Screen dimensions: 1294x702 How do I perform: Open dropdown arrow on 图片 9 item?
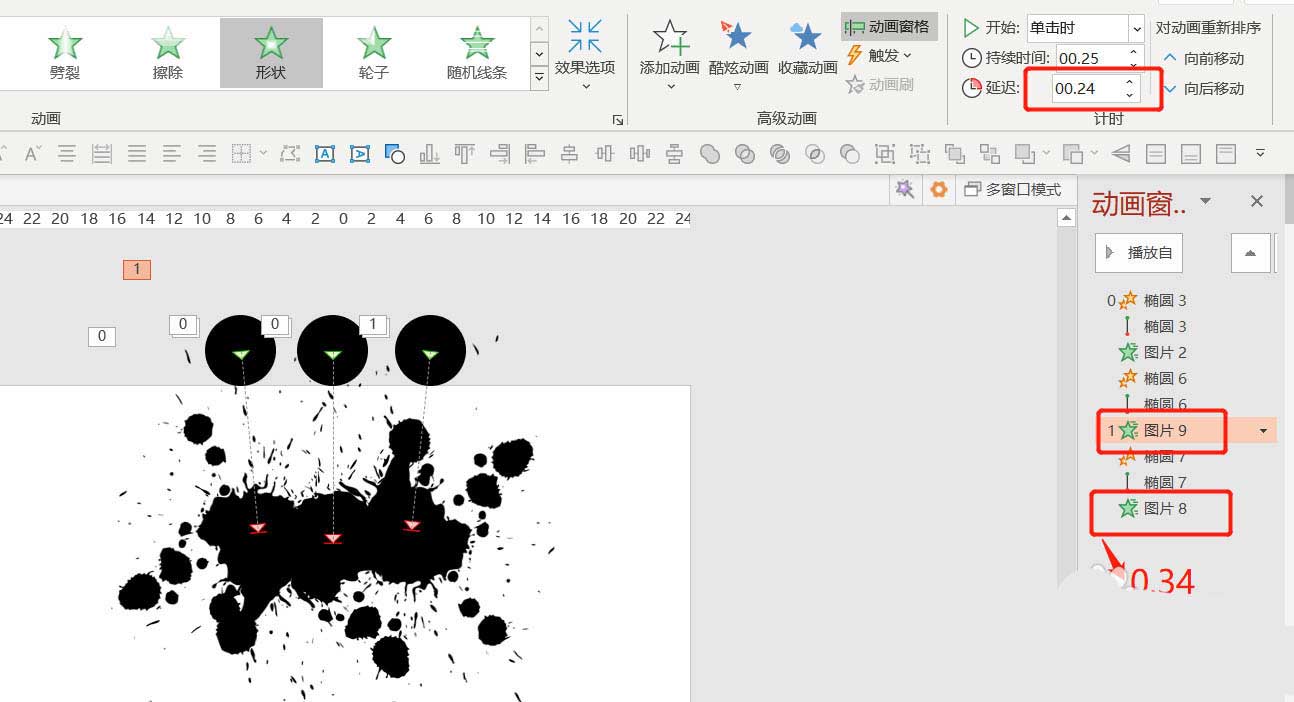pos(1263,431)
